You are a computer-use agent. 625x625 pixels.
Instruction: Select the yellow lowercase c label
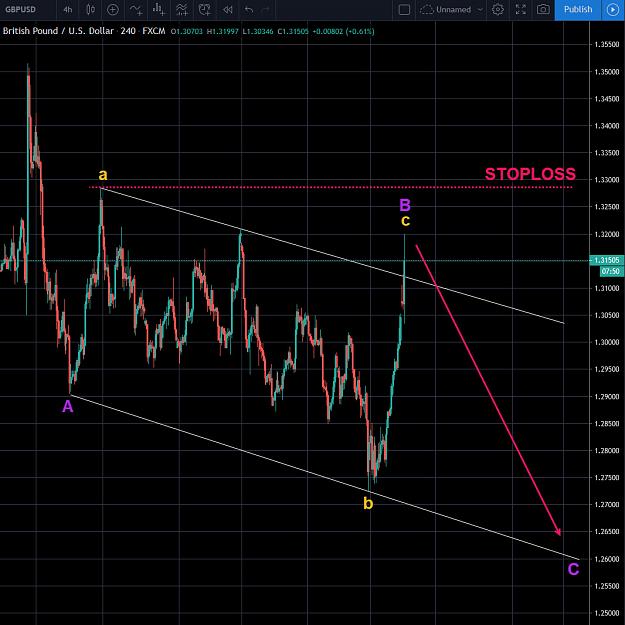tap(405, 220)
